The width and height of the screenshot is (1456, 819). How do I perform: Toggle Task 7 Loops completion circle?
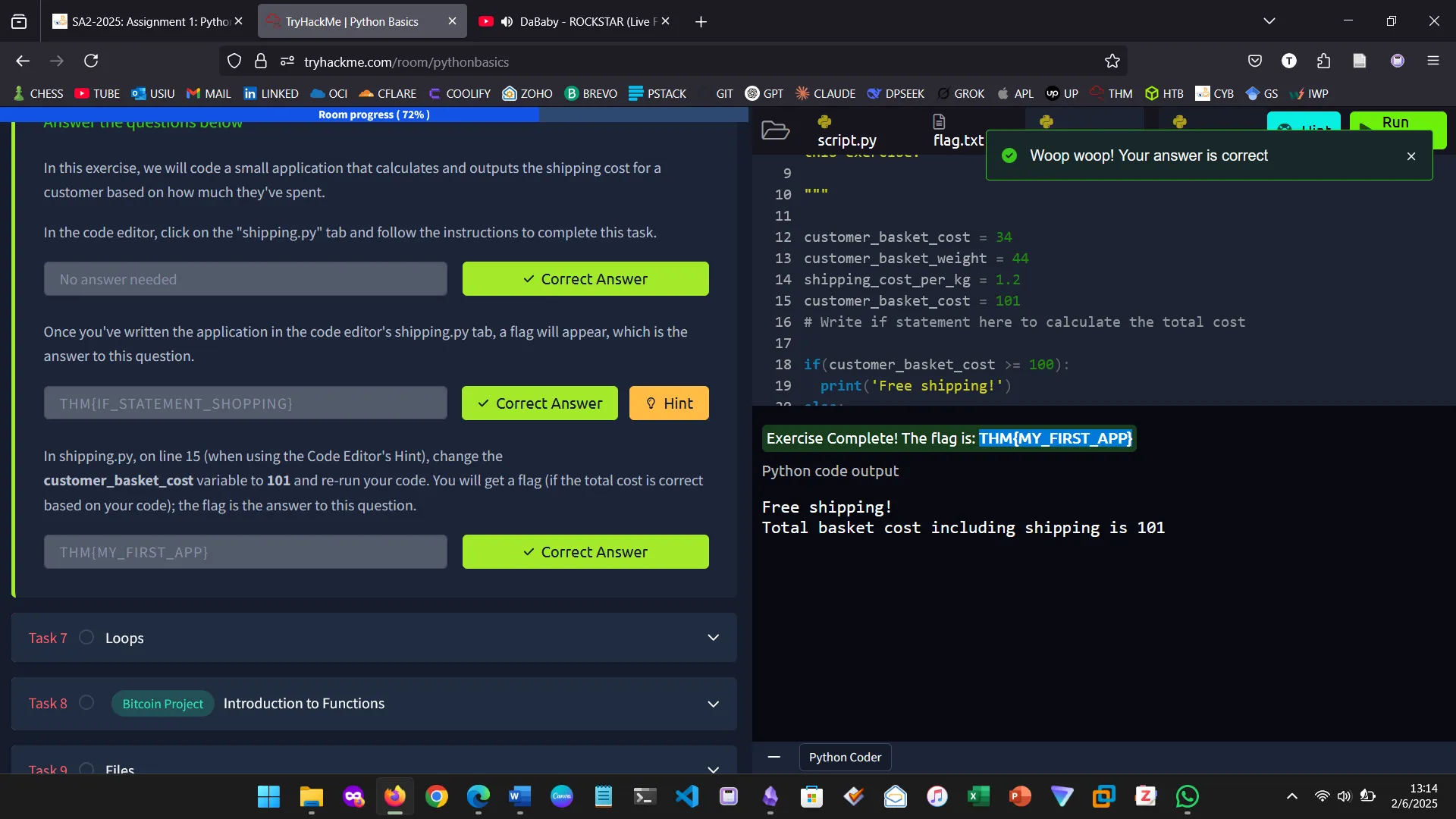pos(86,637)
